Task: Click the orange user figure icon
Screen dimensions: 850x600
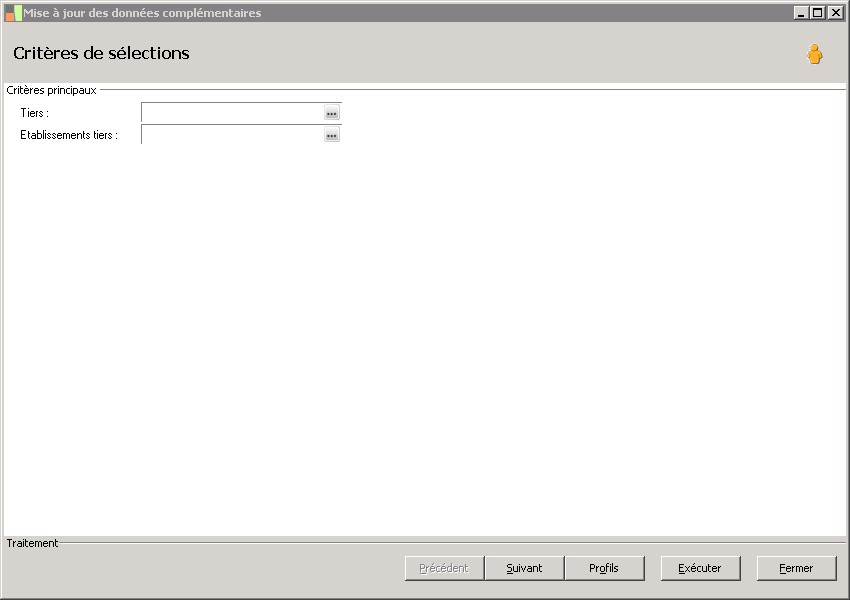Action: tap(814, 54)
